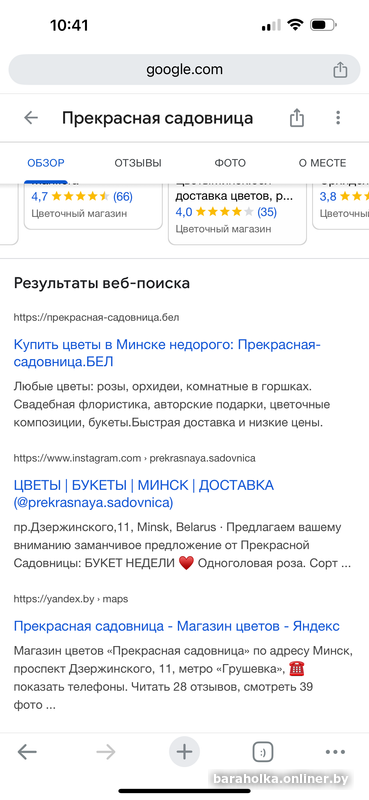Screen dimensions: 369x800
Task: Switch to the ФОТО tab
Action: click(230, 163)
